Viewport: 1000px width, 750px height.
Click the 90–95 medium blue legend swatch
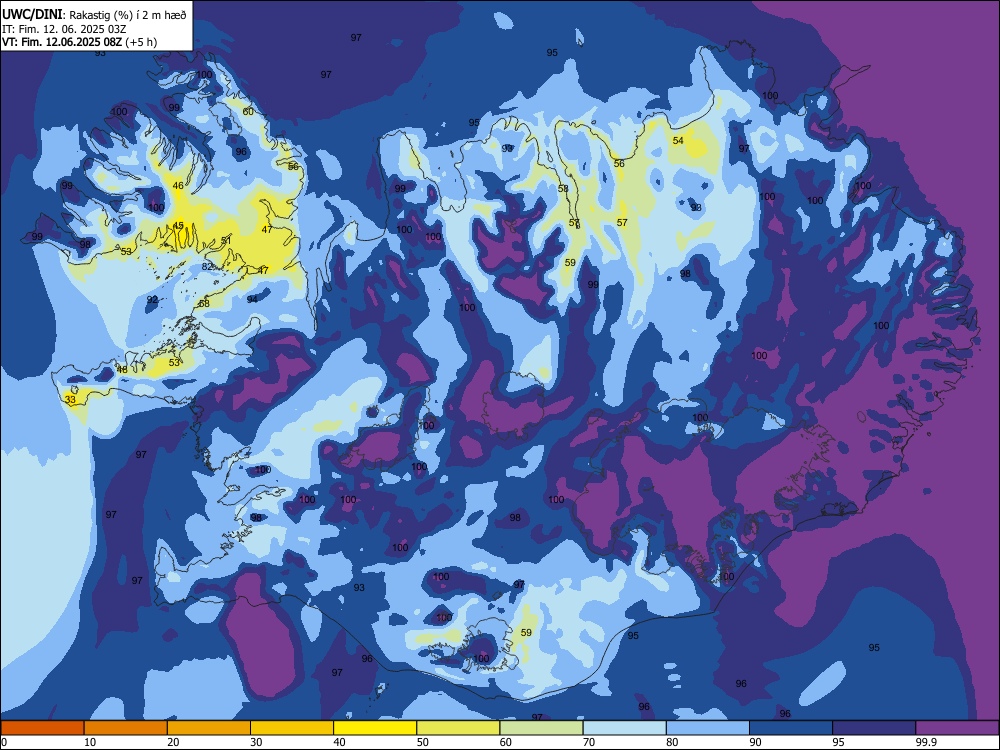click(791, 728)
